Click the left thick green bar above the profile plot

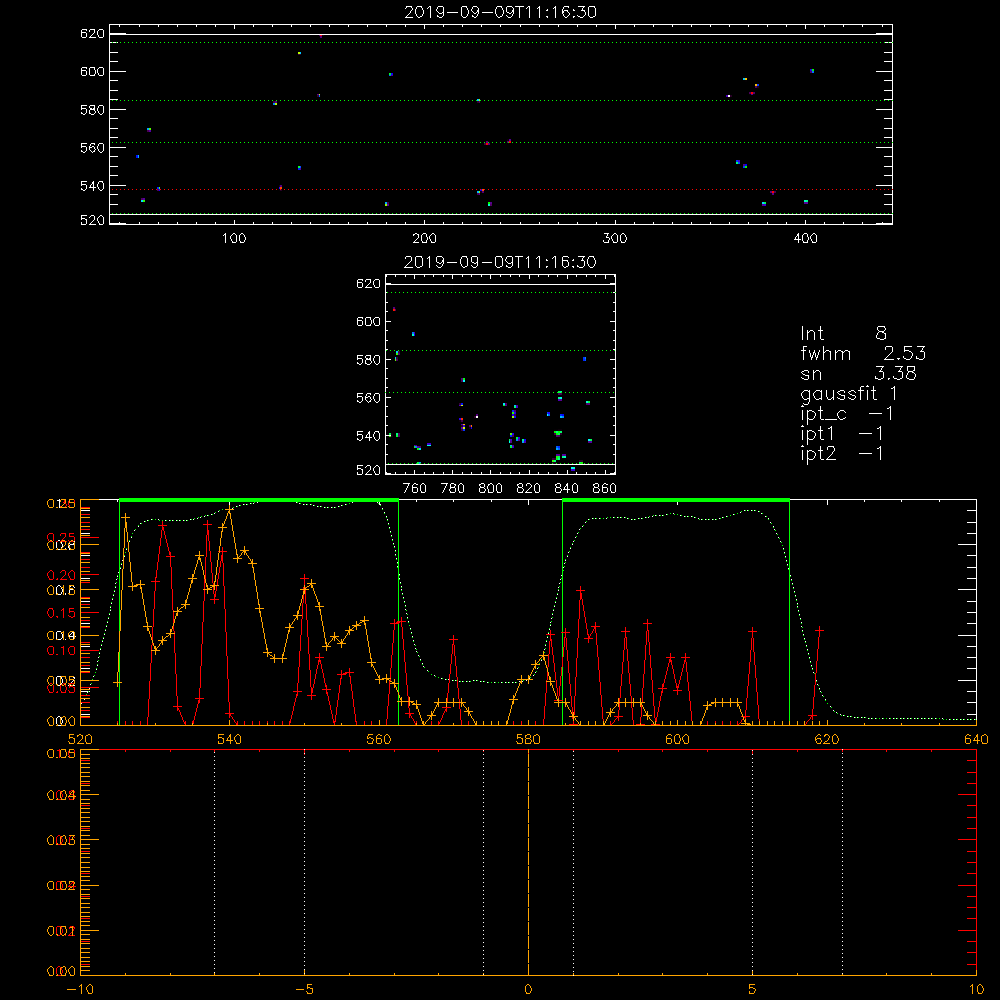tap(259, 501)
